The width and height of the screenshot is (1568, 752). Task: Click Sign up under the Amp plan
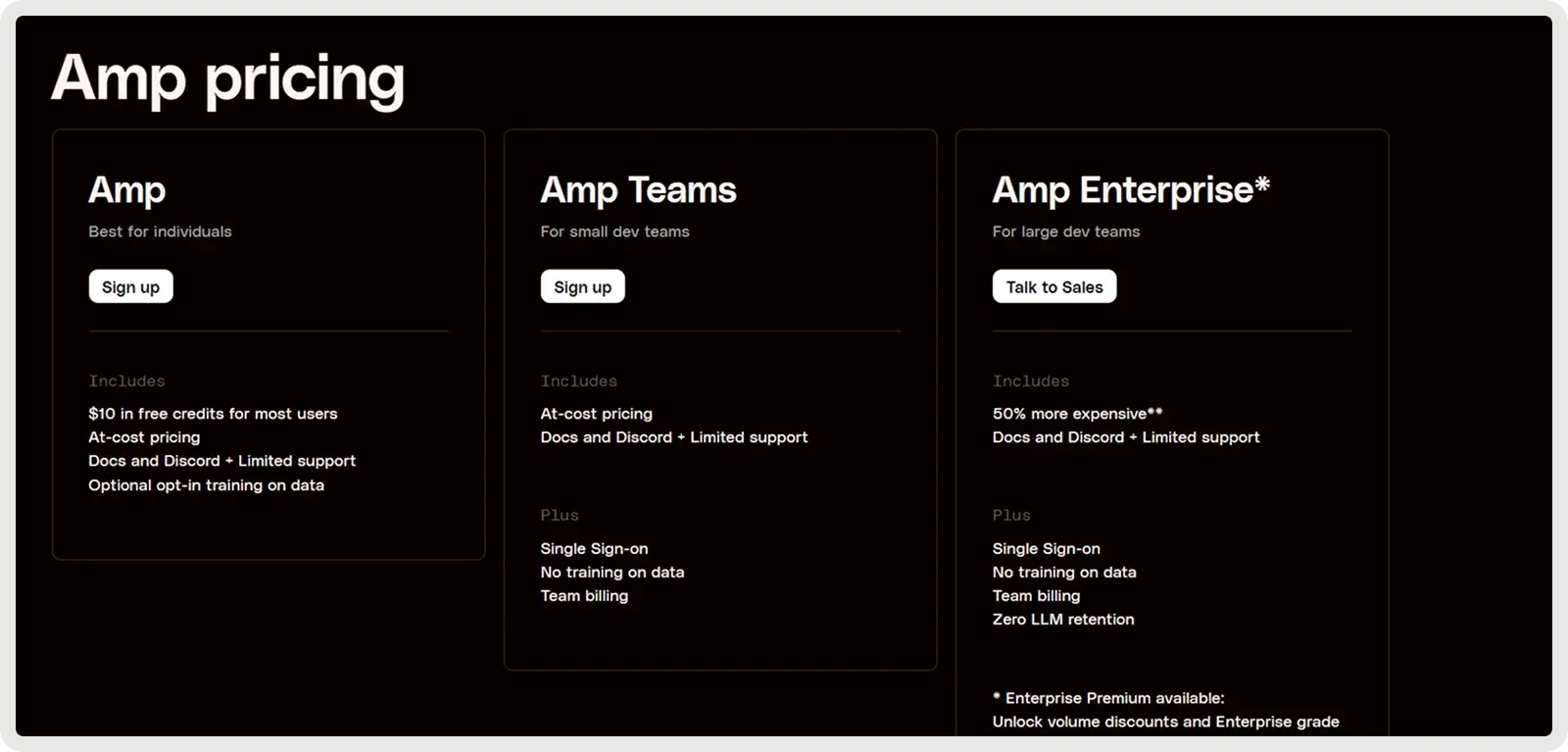(x=130, y=286)
